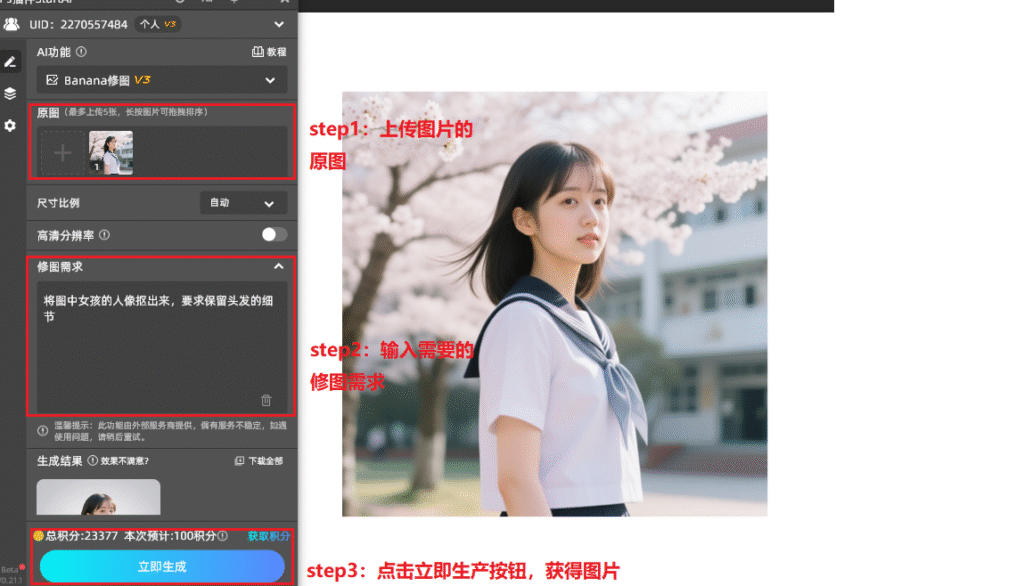Click the user avatar icon next to UID

click(11, 24)
